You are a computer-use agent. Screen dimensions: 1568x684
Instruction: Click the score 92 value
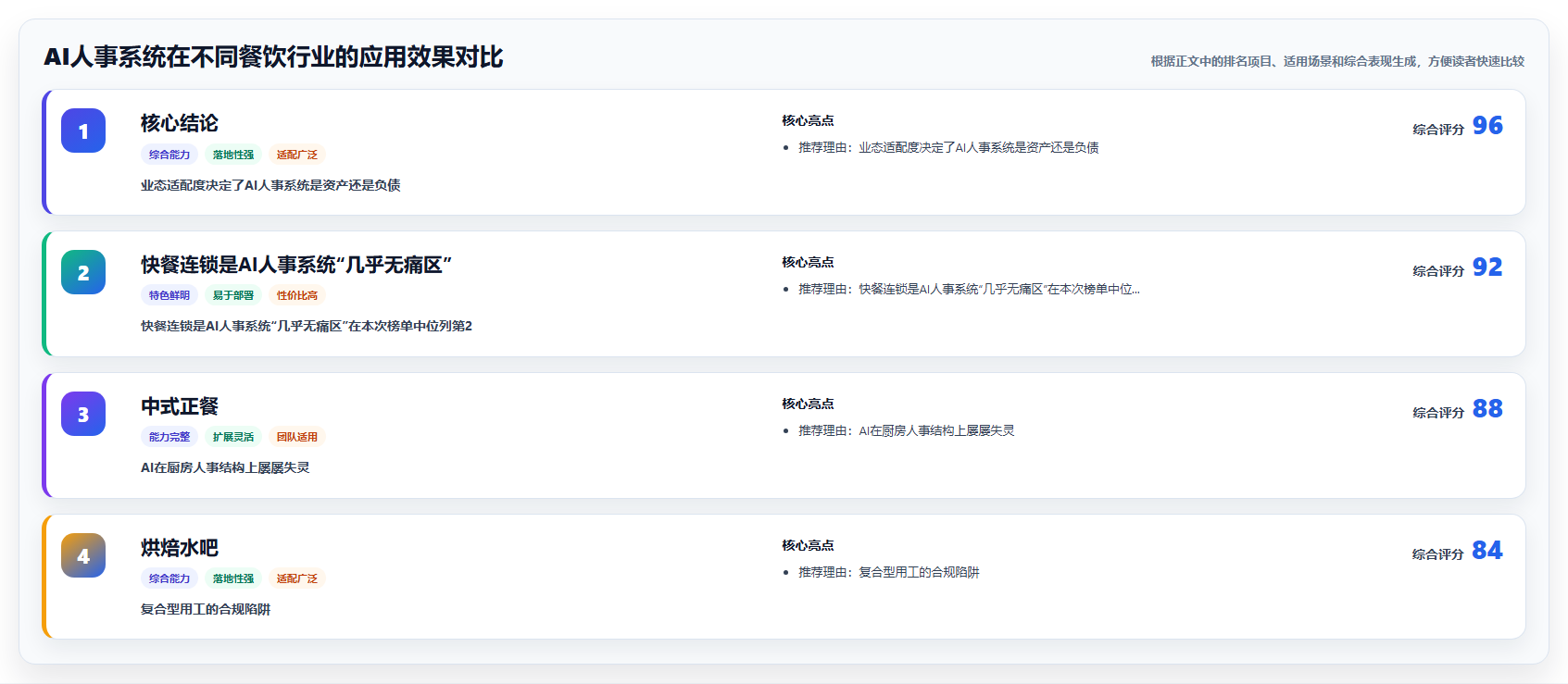tap(1487, 267)
